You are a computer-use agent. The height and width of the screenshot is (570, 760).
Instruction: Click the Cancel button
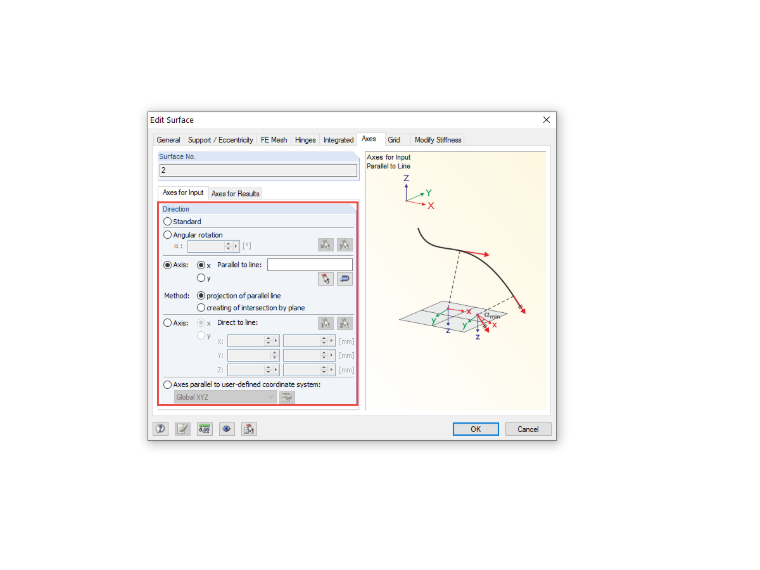pos(528,429)
